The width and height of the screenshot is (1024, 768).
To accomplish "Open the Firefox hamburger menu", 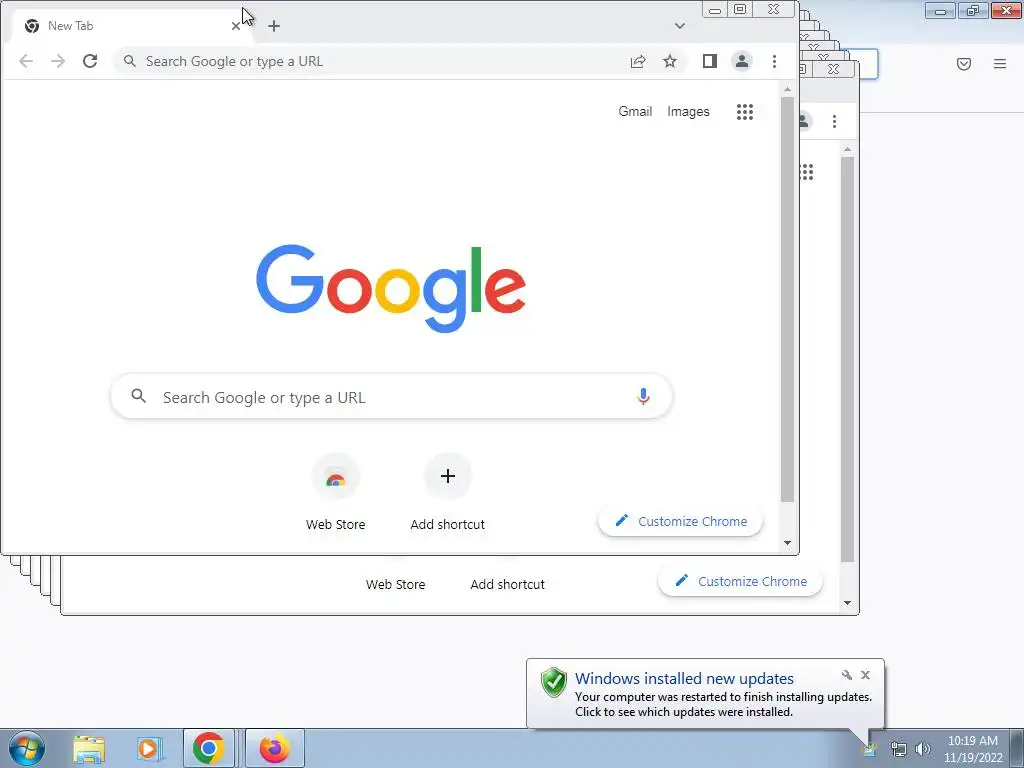I will click(1000, 64).
